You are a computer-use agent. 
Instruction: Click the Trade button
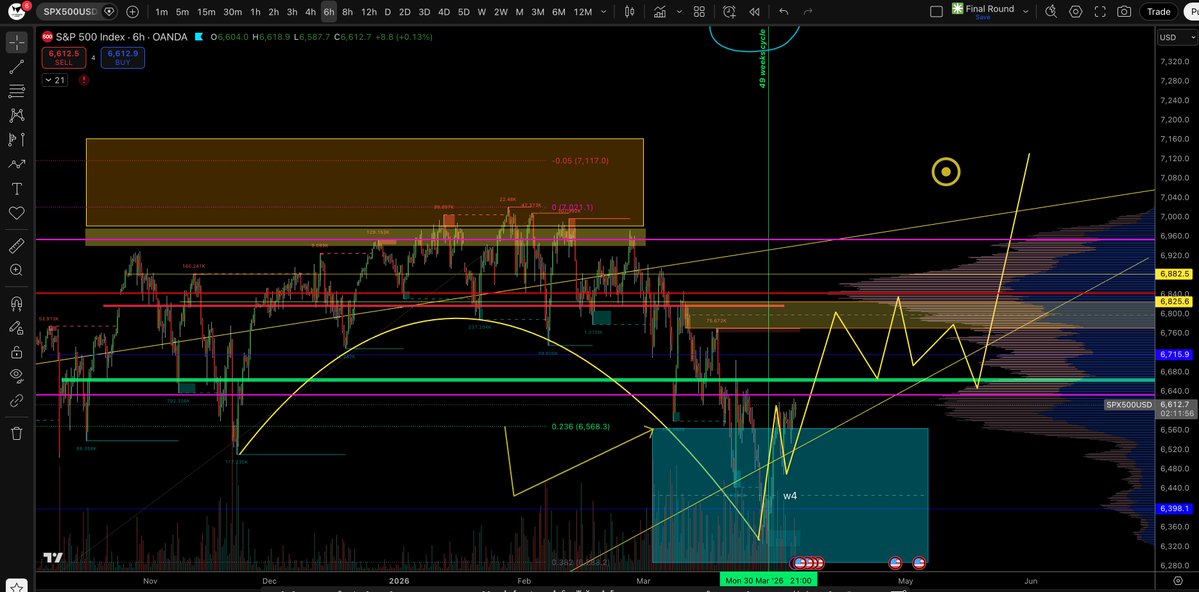click(1159, 12)
